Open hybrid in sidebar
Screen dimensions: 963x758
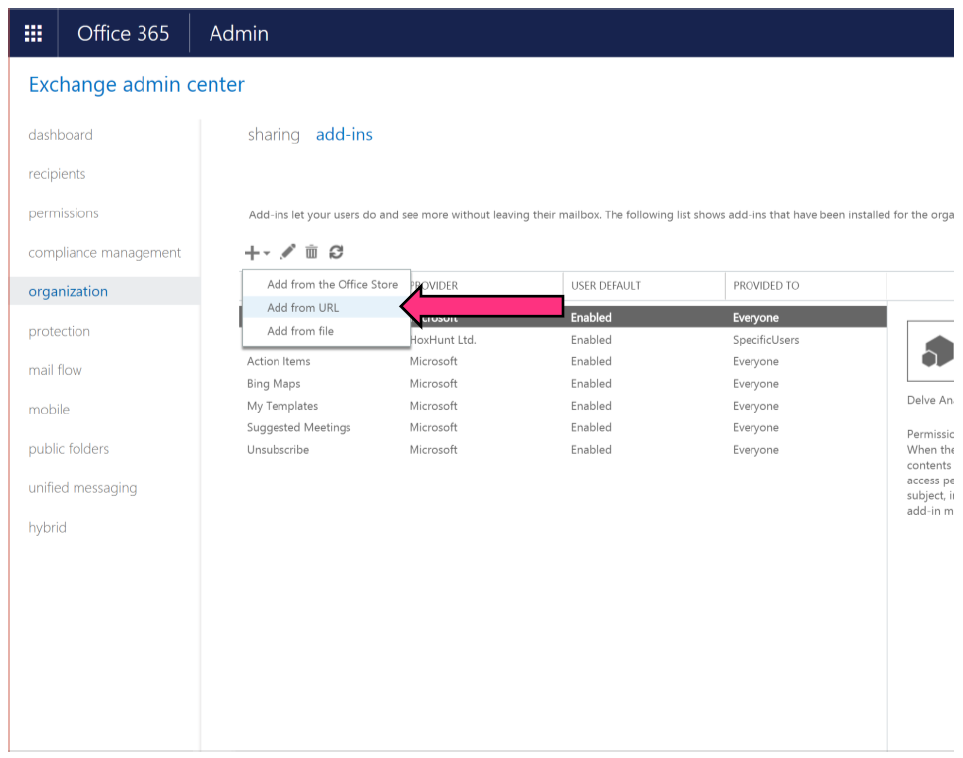pyautogui.click(x=47, y=527)
